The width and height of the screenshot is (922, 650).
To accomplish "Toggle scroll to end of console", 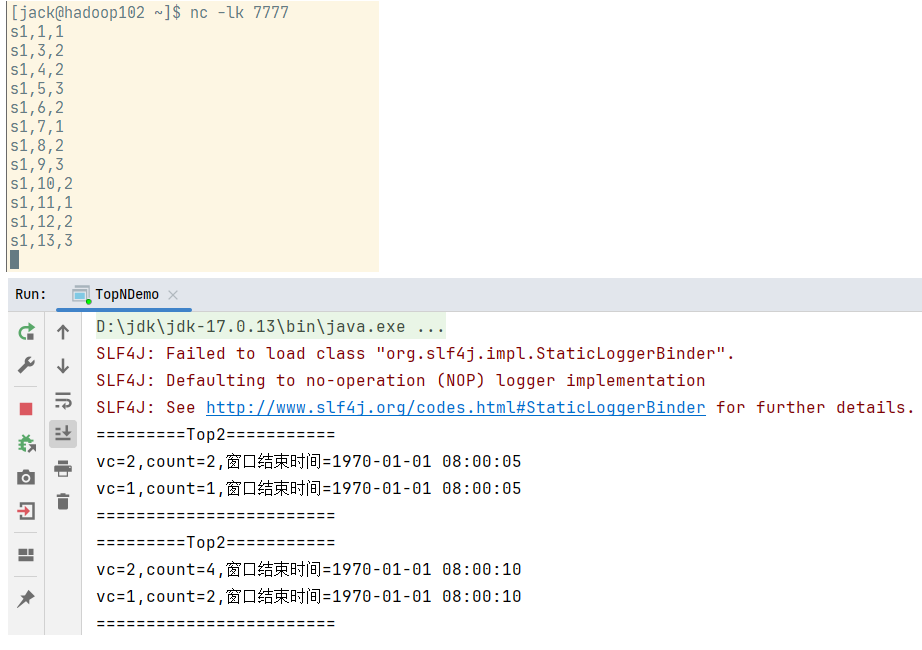I will click(63, 434).
